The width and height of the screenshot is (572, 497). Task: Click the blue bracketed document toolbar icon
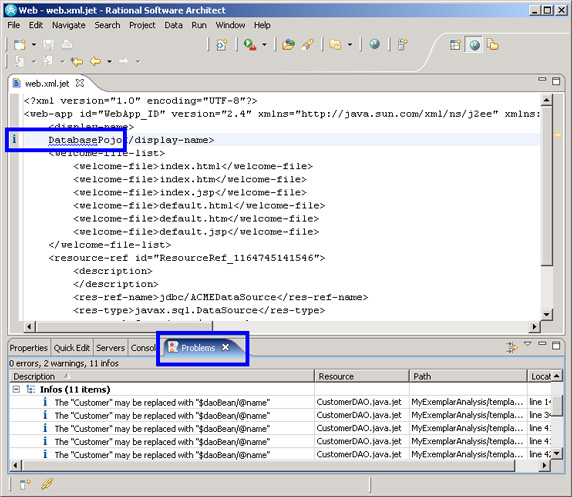tap(221, 45)
